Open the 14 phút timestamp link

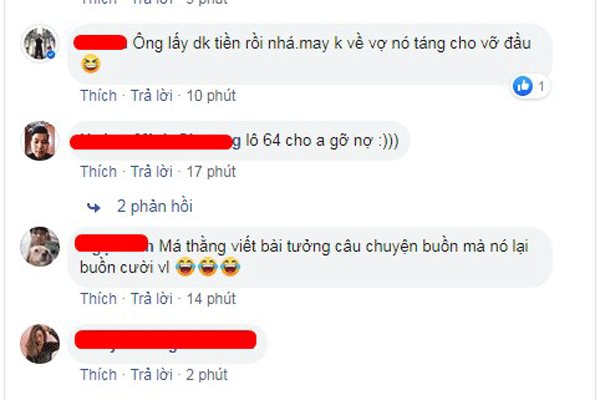pyautogui.click(x=211, y=299)
